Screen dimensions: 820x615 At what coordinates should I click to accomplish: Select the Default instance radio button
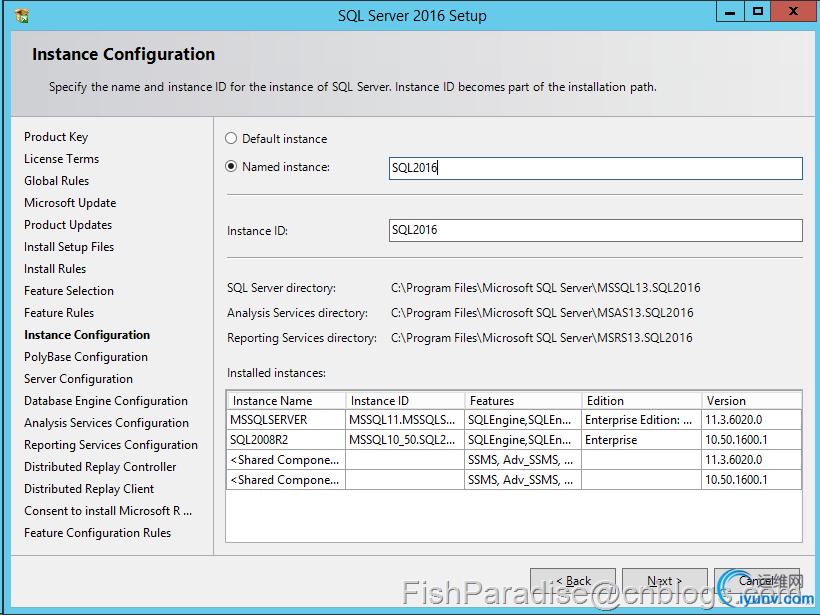[231, 139]
